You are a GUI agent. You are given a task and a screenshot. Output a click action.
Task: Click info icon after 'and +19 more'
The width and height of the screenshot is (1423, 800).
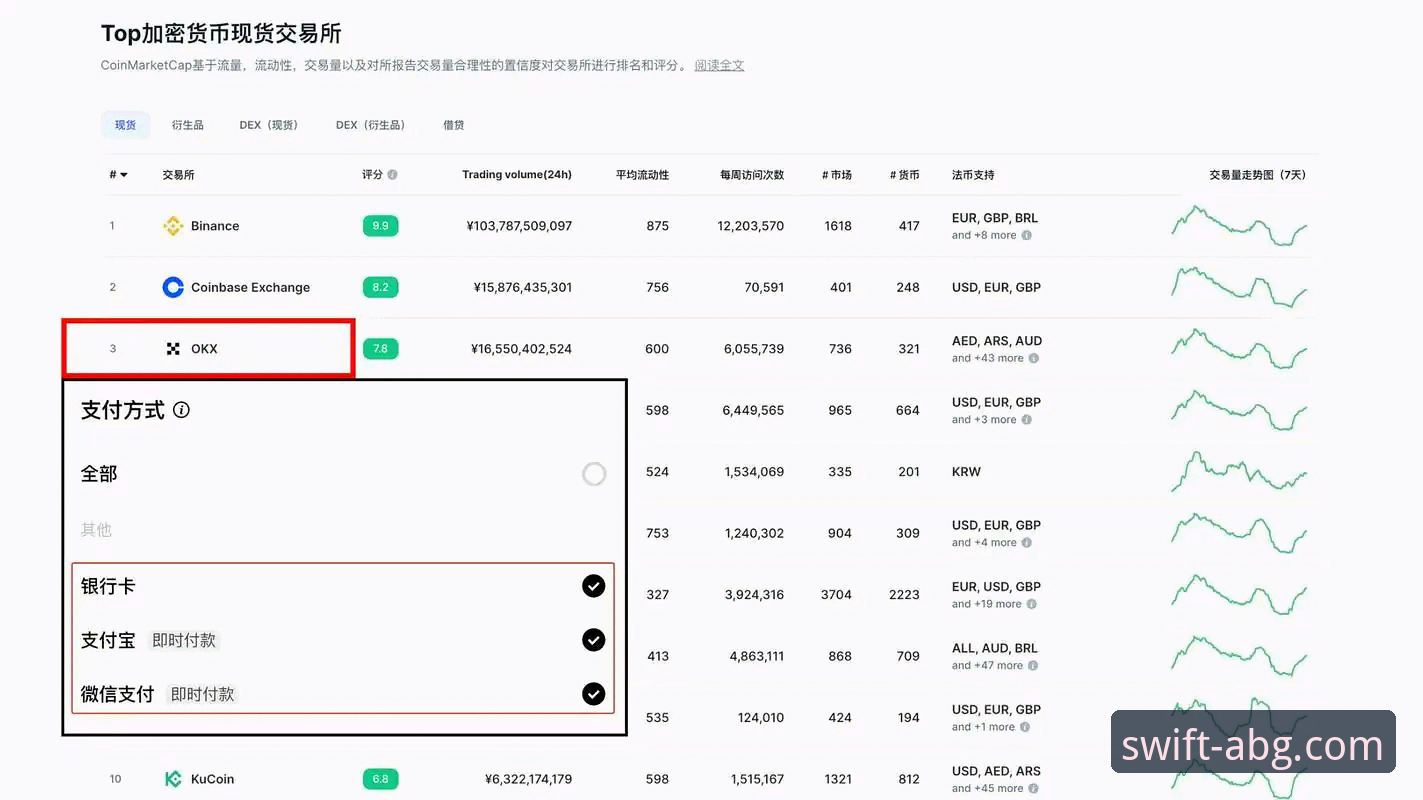(x=1031, y=604)
